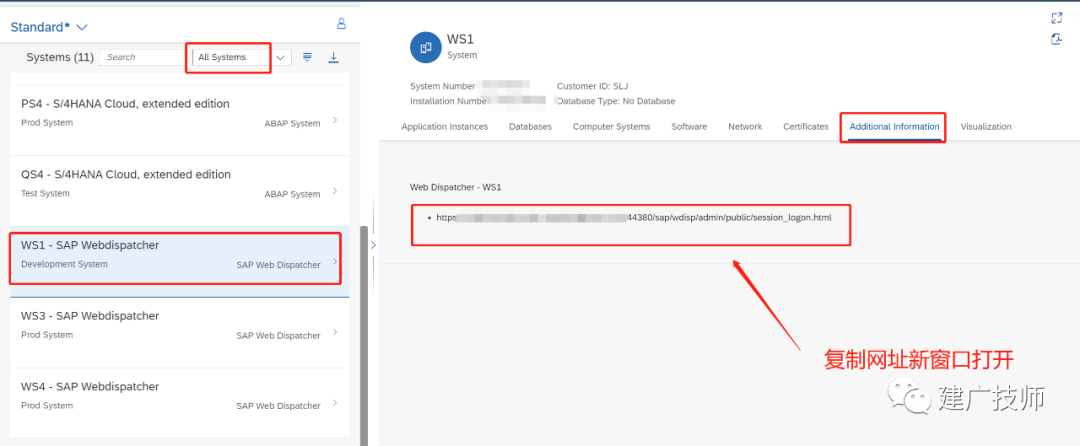Switch to the Network tab
1080x446 pixels.
745,127
